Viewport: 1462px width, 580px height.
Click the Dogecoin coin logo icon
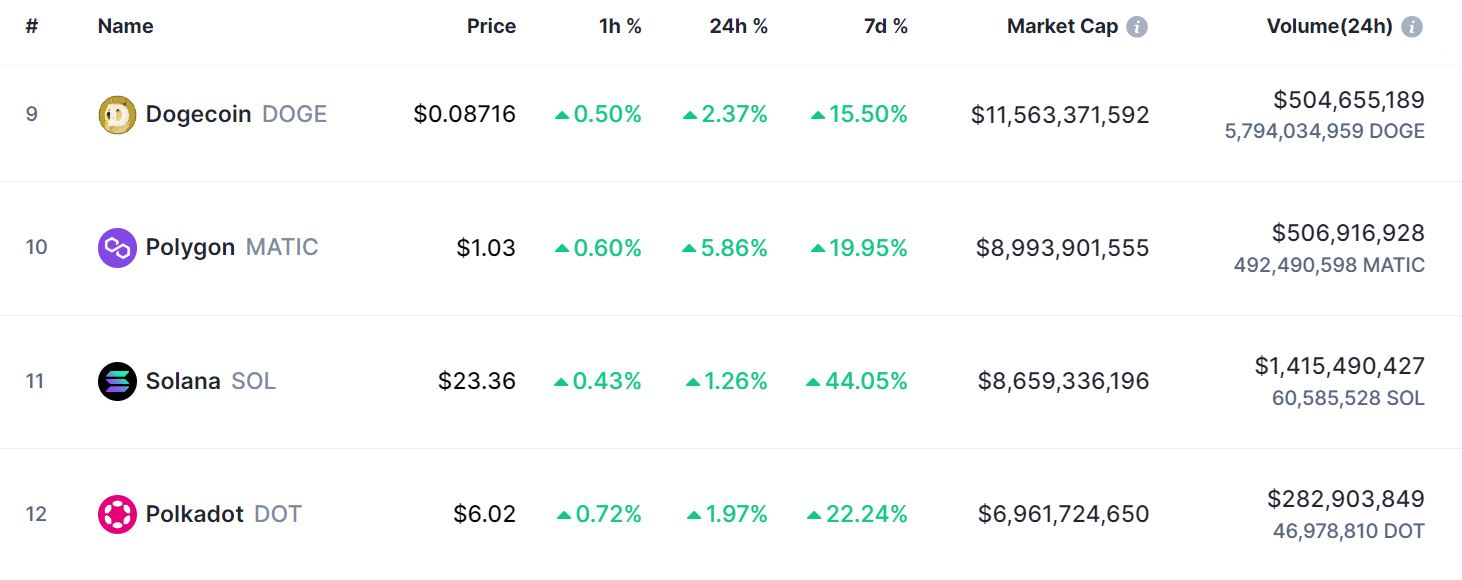coord(117,115)
